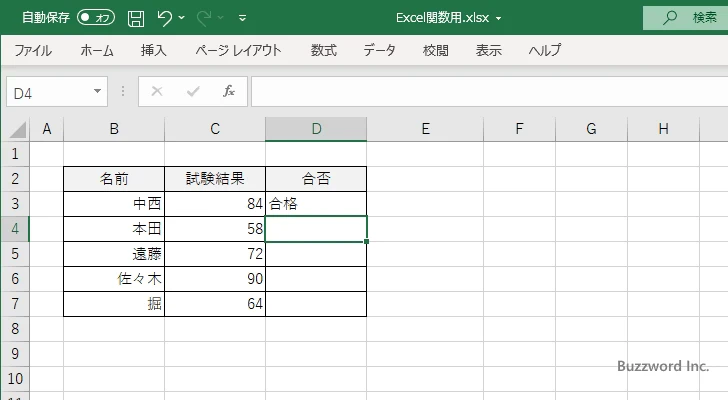Select row 2 header

pos(15,179)
